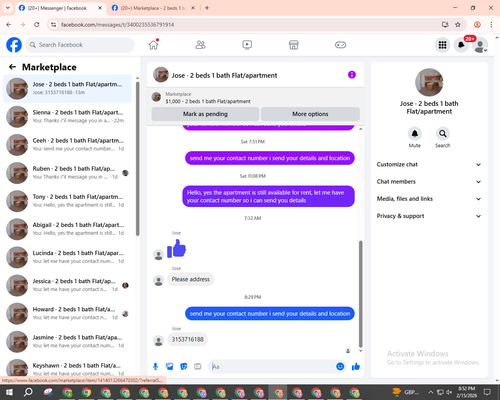Open Ruben conversation
This screenshot has height=400, width=500.
[67, 173]
